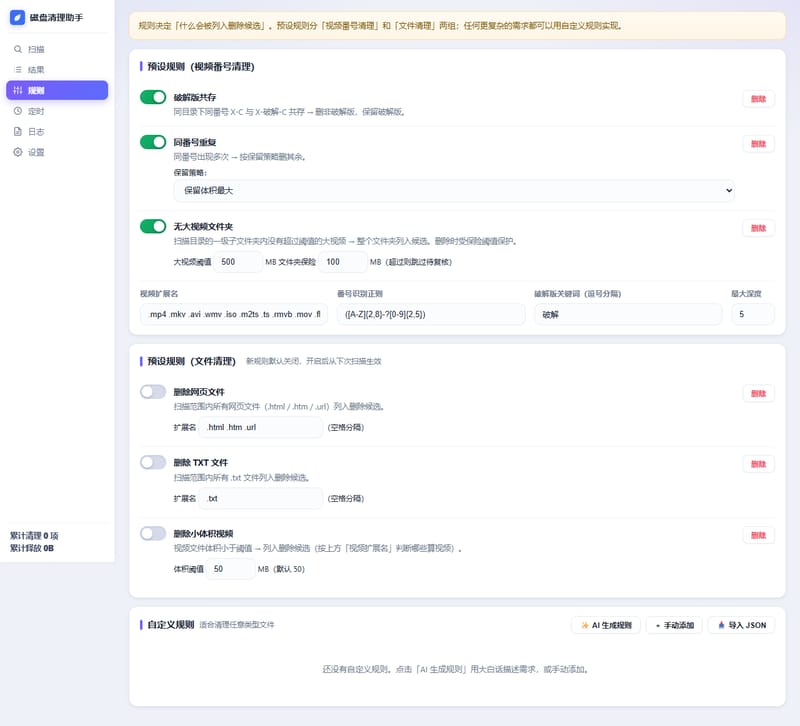Screen dimensions: 800x726
Task: Delete the 破解版共存 rule with 删除
Action: 758,99
